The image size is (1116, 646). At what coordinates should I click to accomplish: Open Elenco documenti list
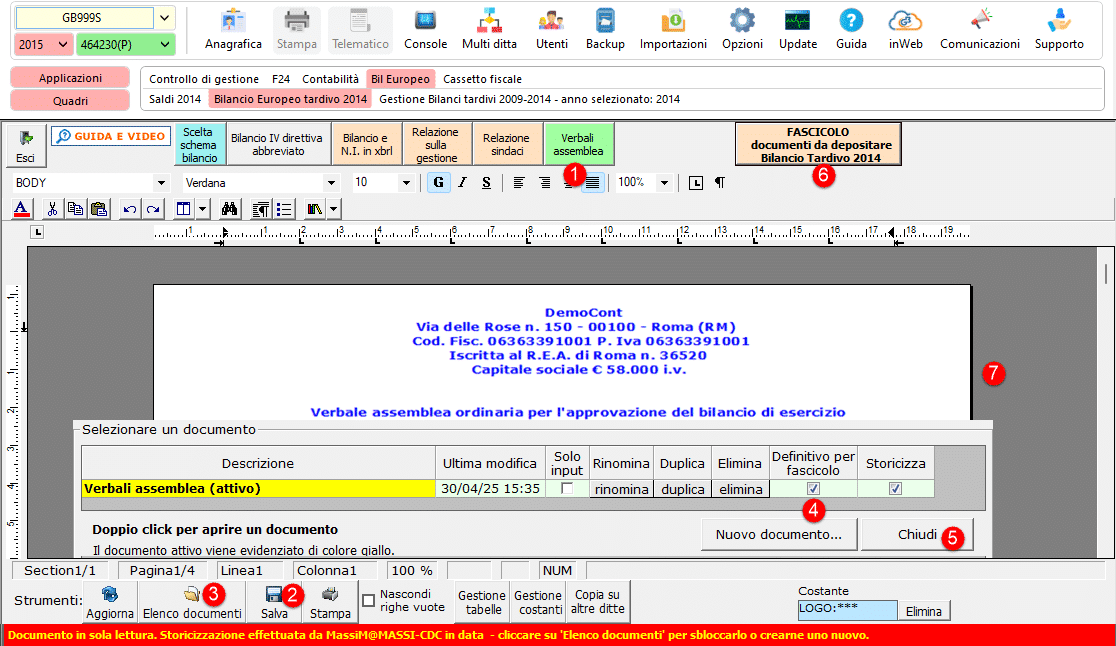(x=191, y=603)
